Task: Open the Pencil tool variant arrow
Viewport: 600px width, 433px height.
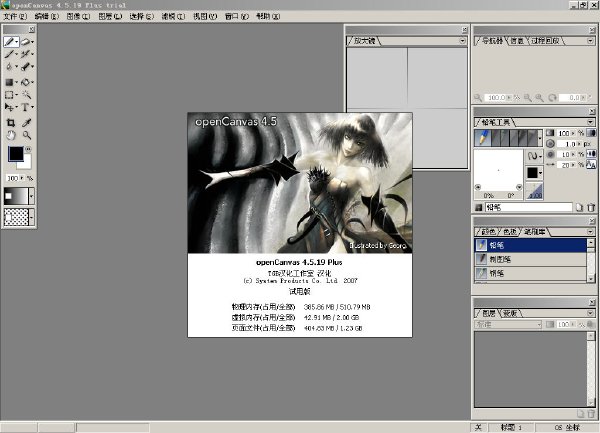Action: (x=16, y=42)
